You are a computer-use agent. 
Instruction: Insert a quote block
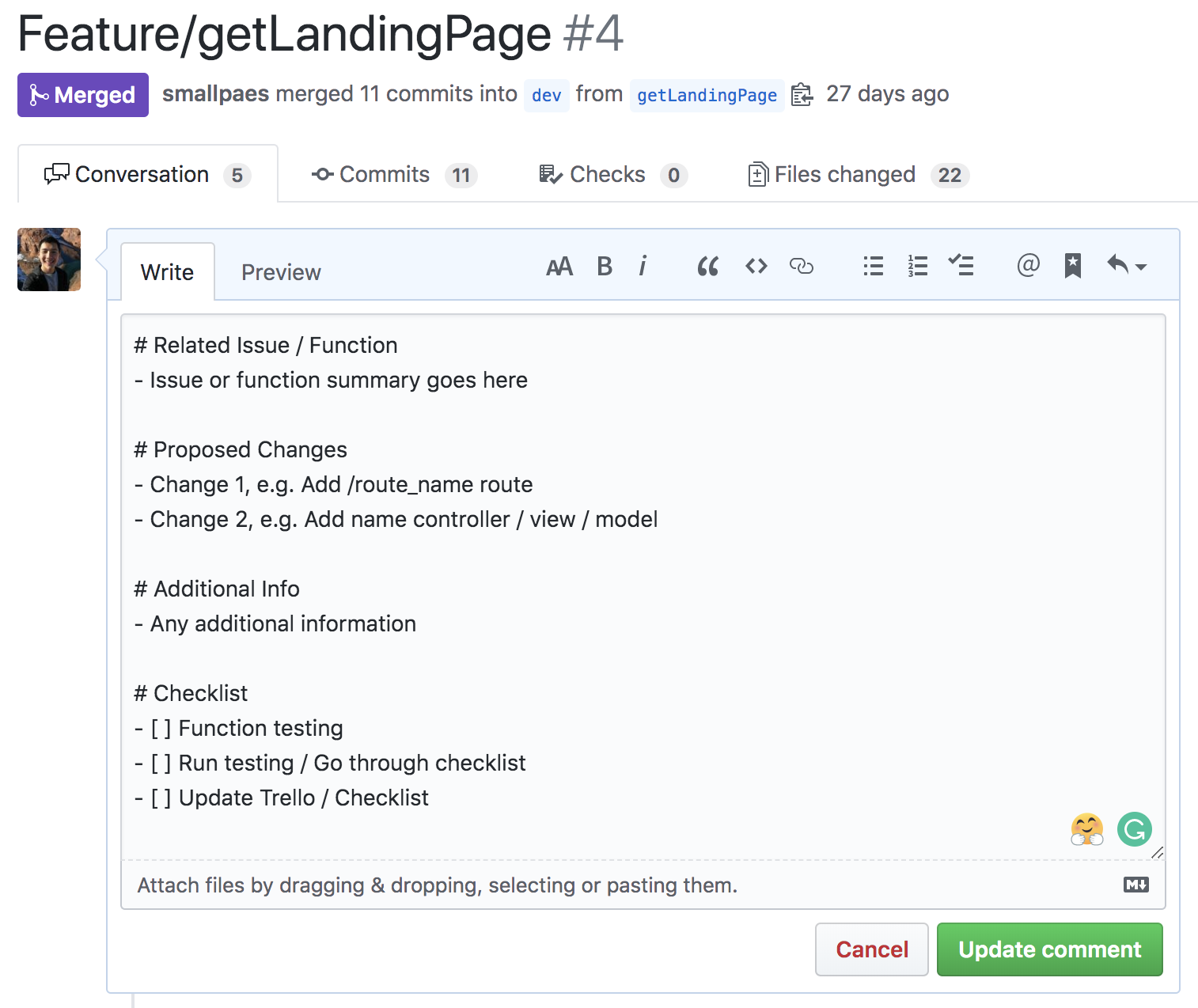coord(708,267)
